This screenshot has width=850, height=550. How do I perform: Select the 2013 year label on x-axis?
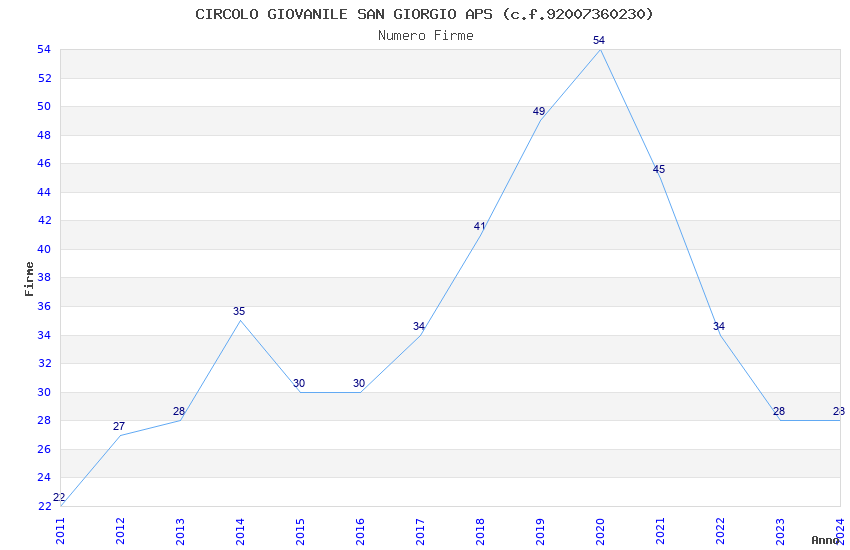(181, 531)
